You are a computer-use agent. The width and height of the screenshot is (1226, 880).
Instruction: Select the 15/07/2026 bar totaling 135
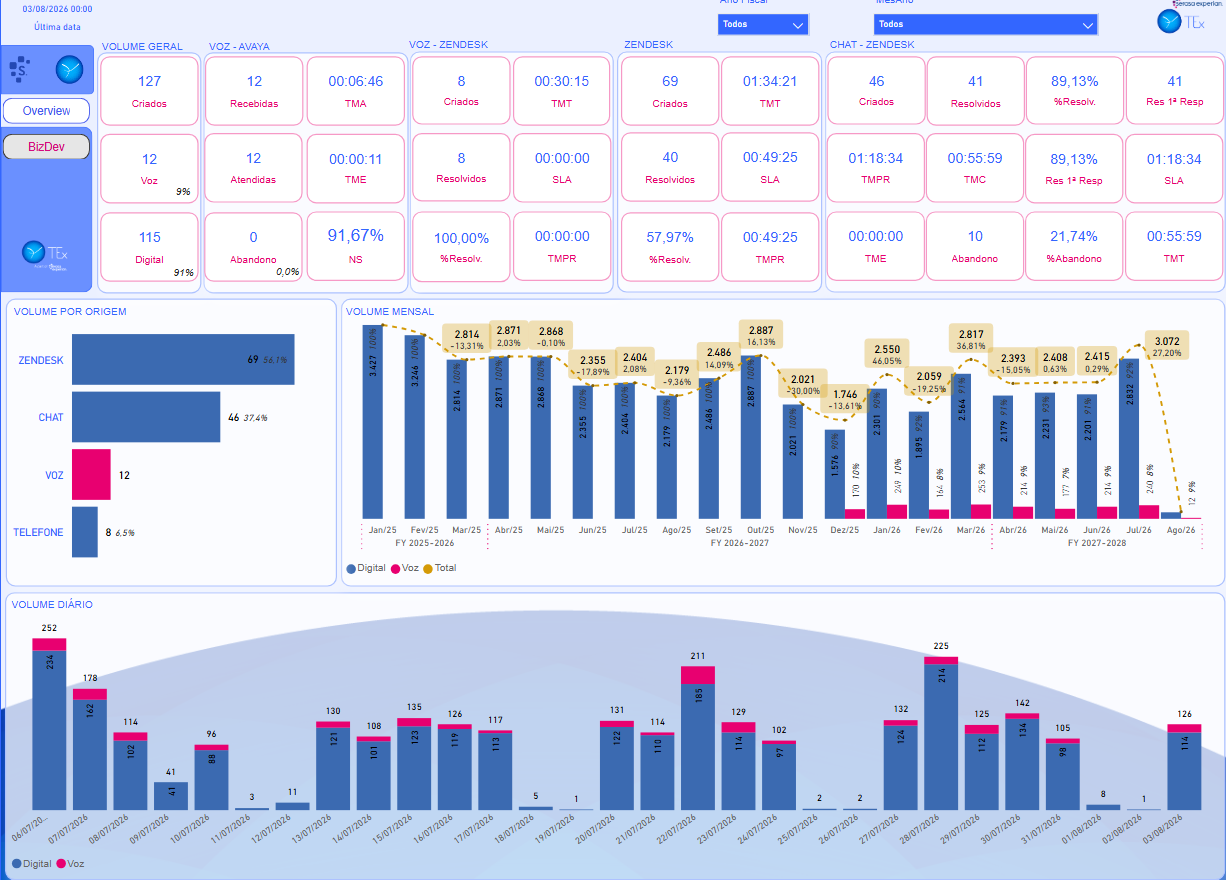click(414, 764)
